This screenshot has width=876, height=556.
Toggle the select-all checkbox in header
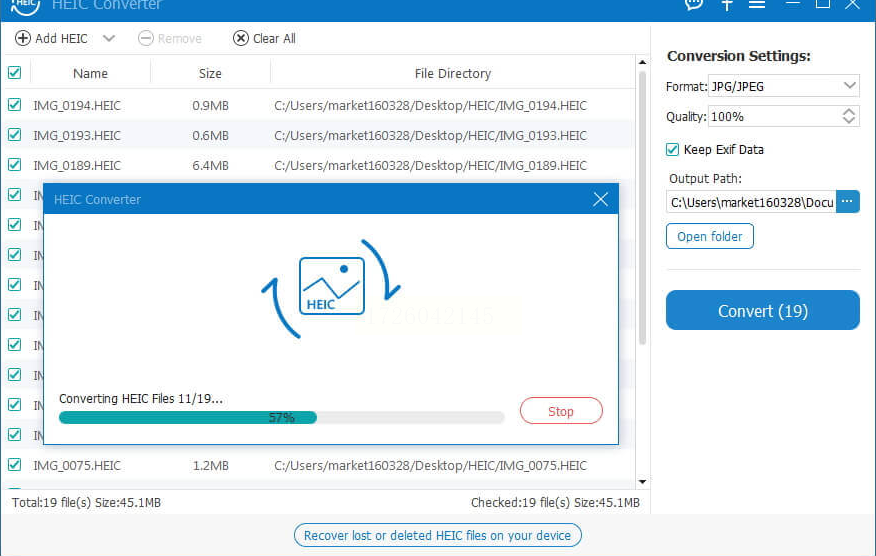tap(15, 73)
